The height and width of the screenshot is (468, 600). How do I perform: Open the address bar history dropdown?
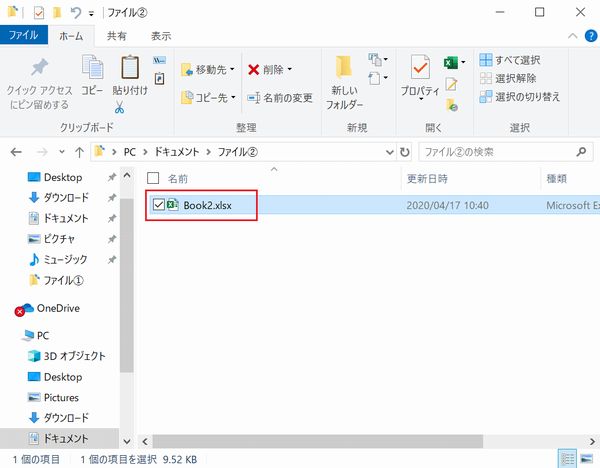390,152
